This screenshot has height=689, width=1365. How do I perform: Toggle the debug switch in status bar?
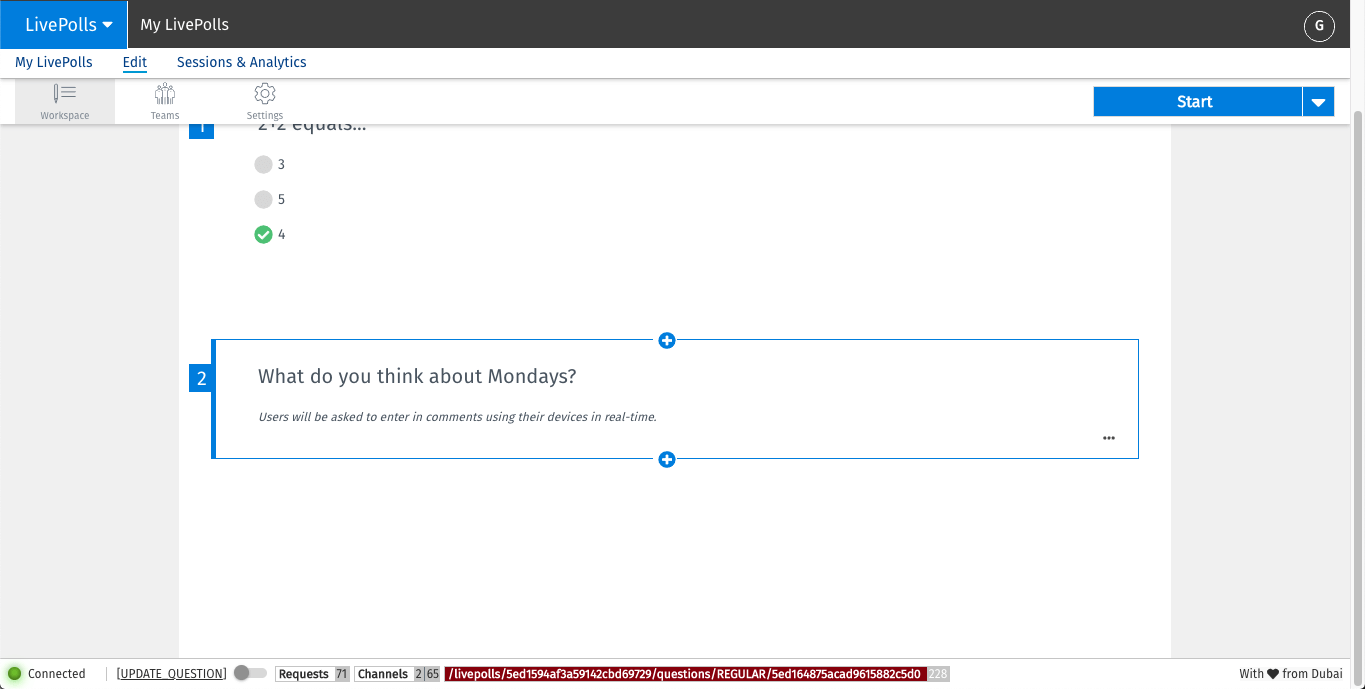click(x=250, y=673)
